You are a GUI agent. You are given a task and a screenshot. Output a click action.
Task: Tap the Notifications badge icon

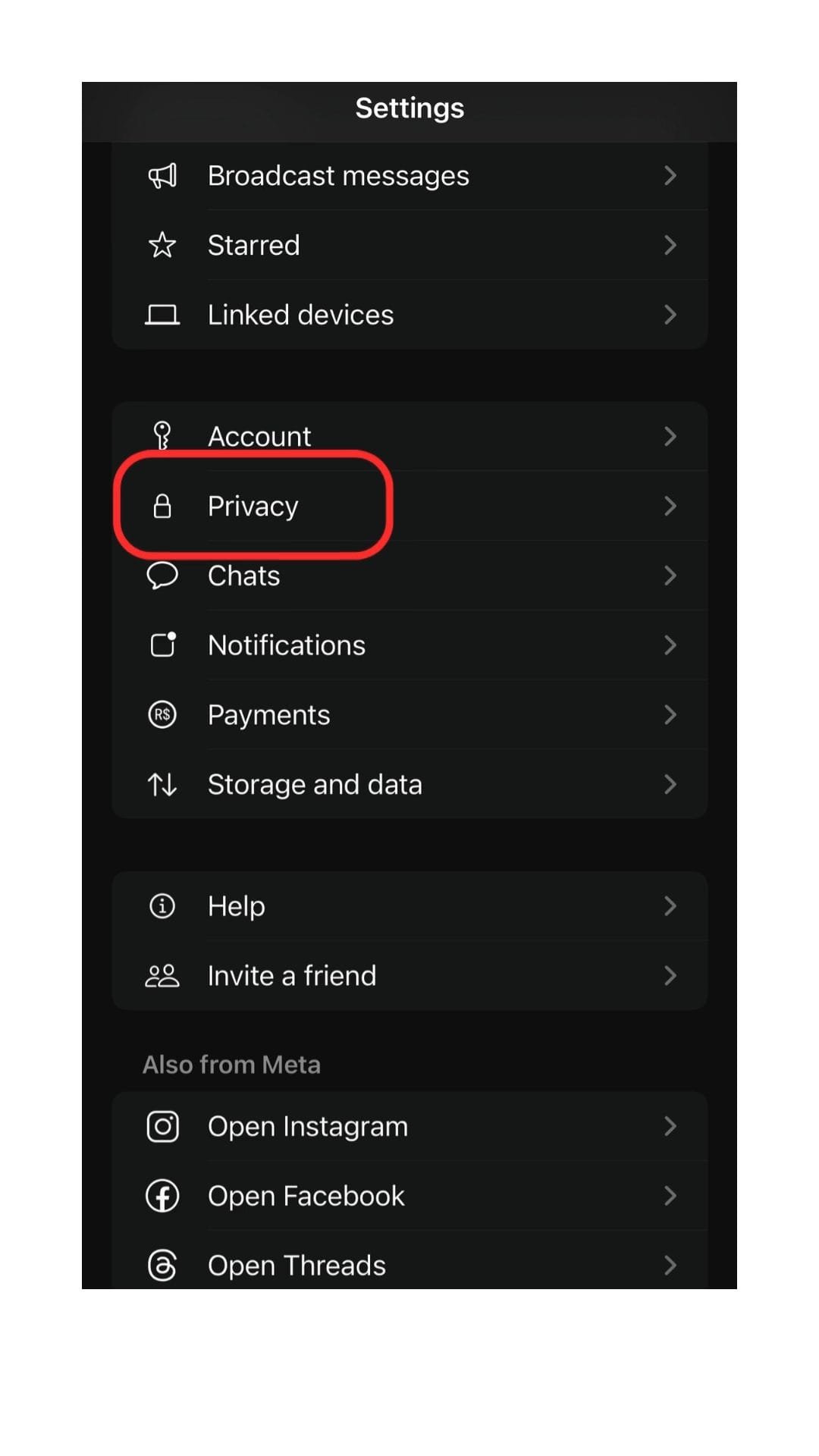click(162, 645)
